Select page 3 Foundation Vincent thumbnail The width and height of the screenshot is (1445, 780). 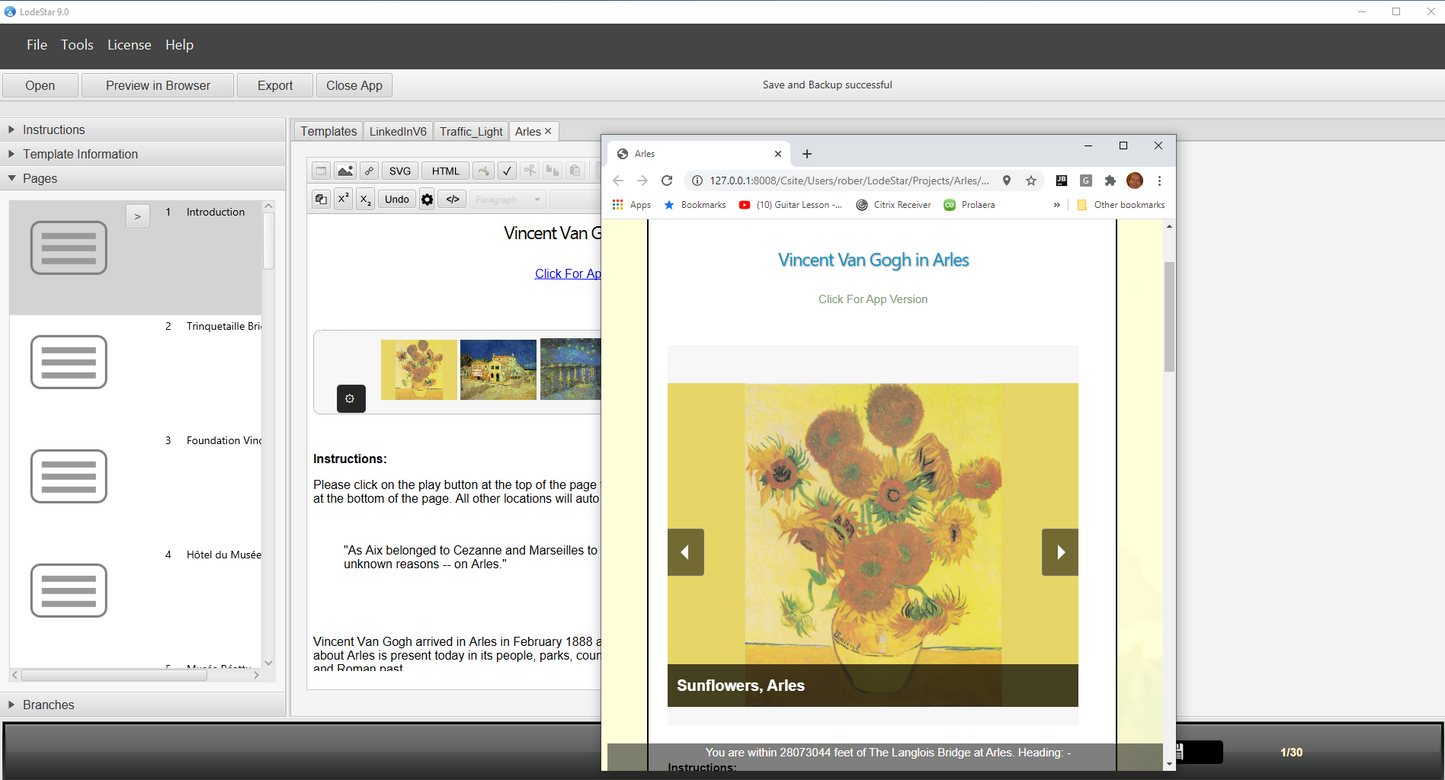69,476
